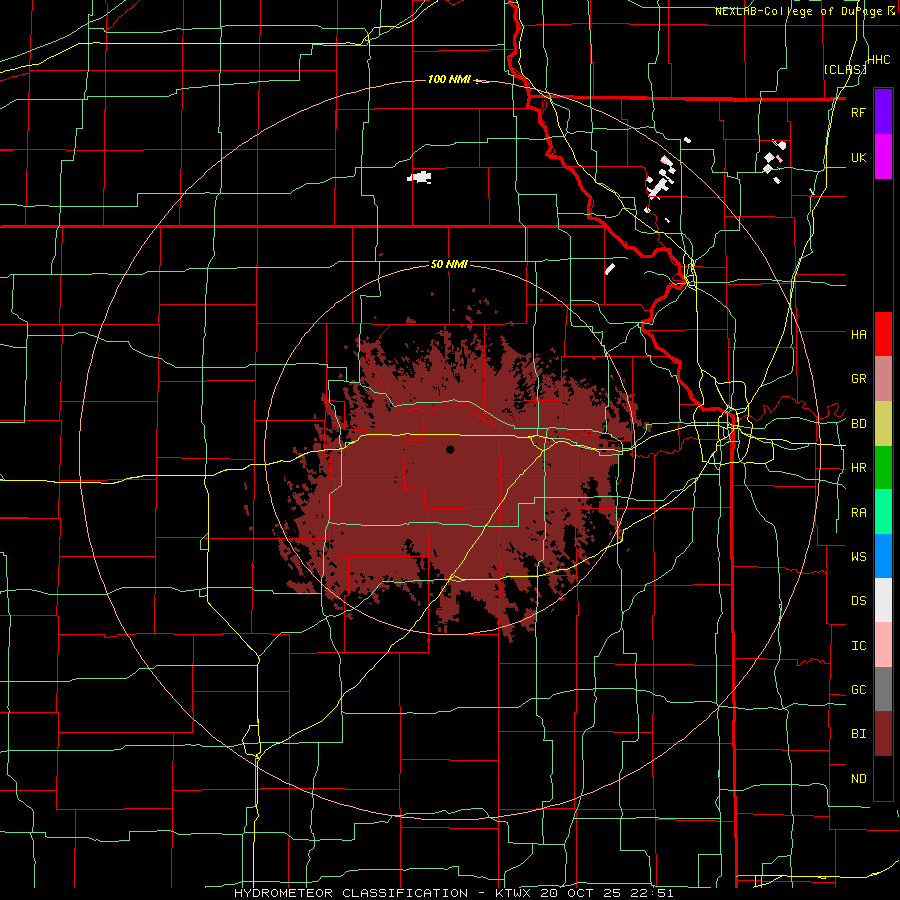Viewport: 900px width, 900px height.
Task: Pick the brown BI legend color swatch
Action: pos(883,734)
